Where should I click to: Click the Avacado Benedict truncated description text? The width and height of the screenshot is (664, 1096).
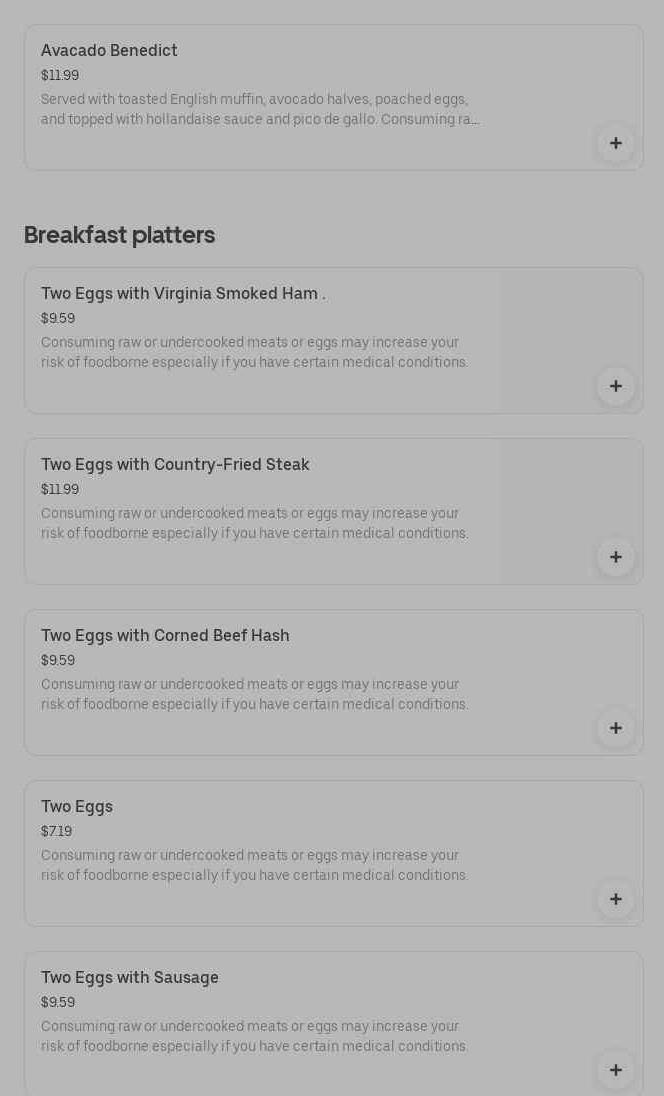click(x=260, y=109)
